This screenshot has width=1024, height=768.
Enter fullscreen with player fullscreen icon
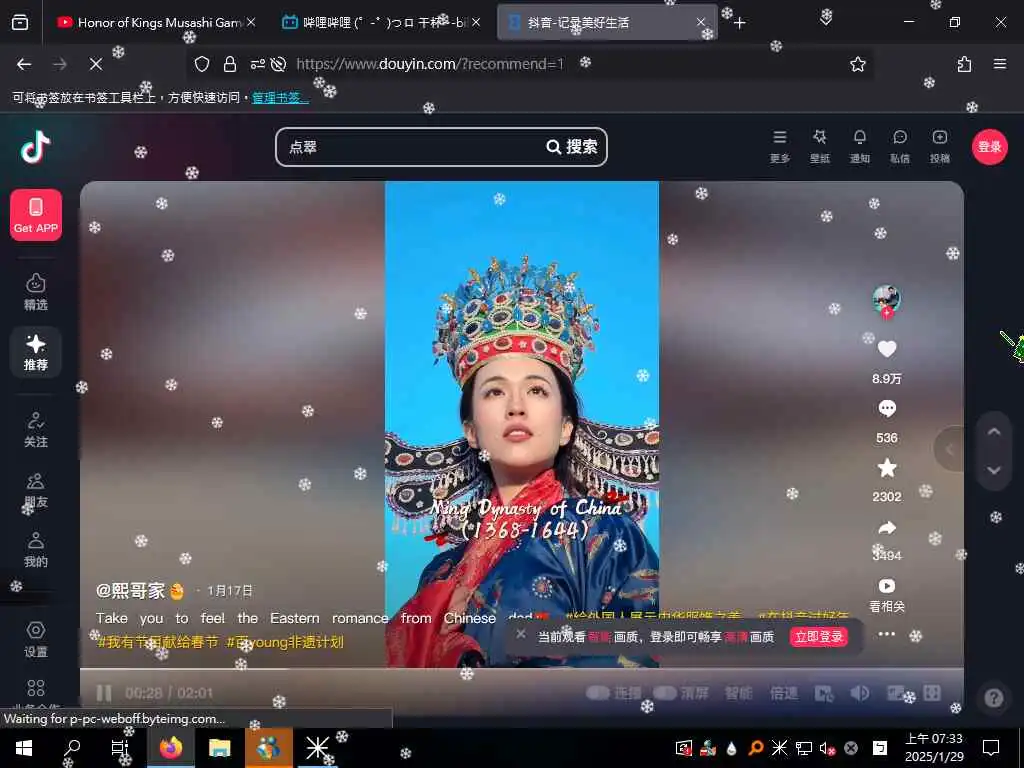point(932,693)
